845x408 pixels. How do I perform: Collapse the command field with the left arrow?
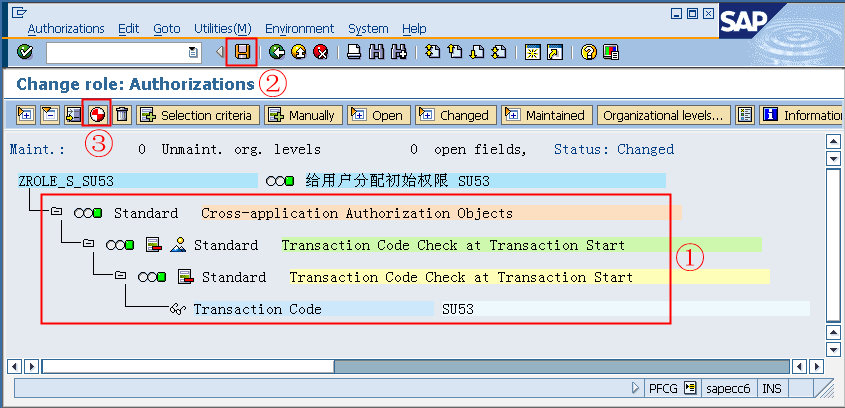219,52
